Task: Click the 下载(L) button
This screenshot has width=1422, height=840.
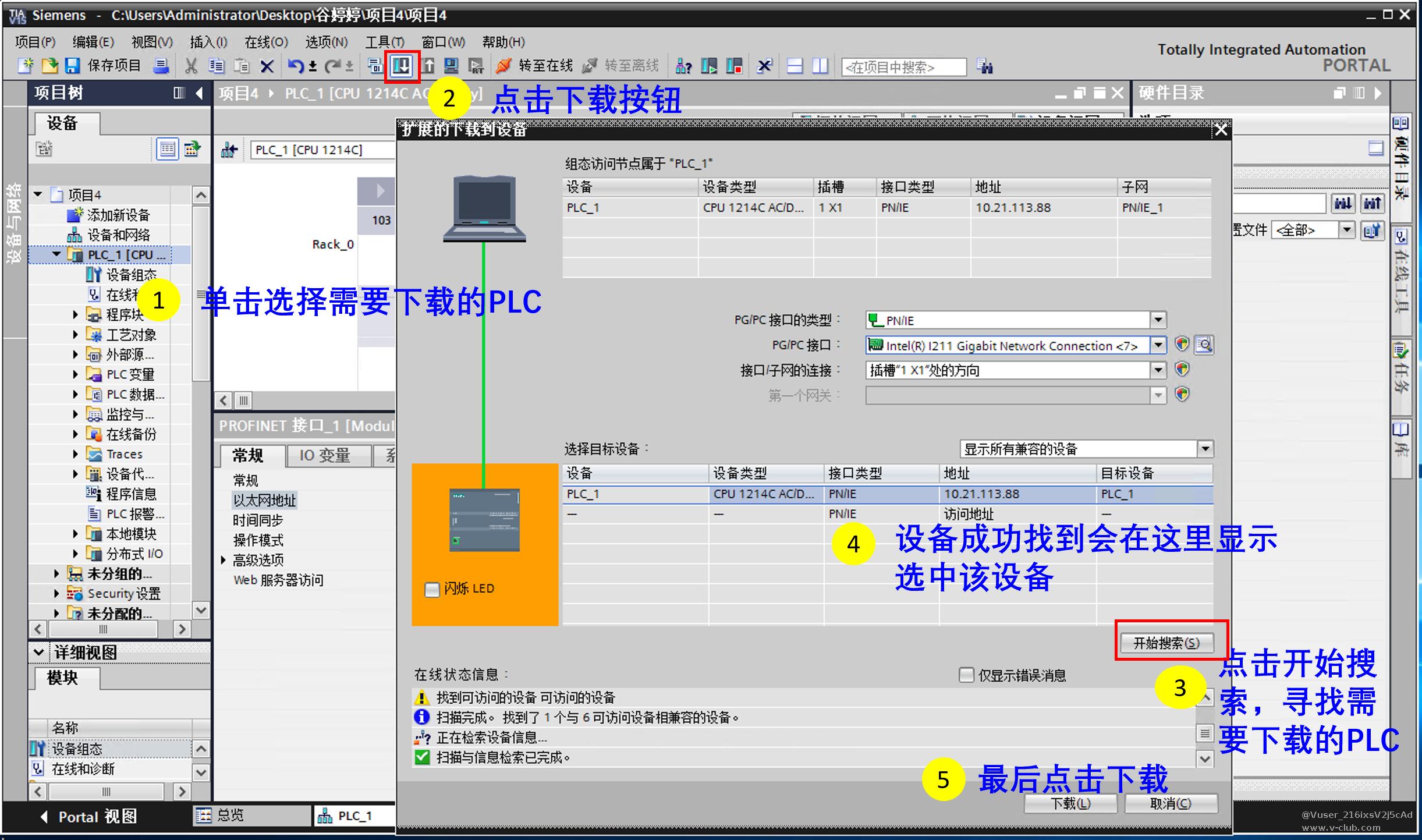Action: point(1070,803)
